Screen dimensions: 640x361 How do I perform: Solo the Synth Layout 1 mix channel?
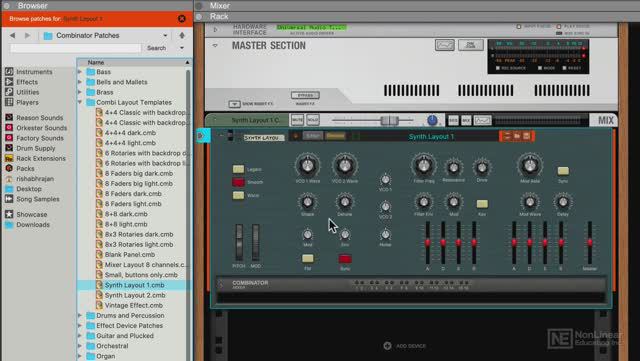pyautogui.click(x=313, y=120)
